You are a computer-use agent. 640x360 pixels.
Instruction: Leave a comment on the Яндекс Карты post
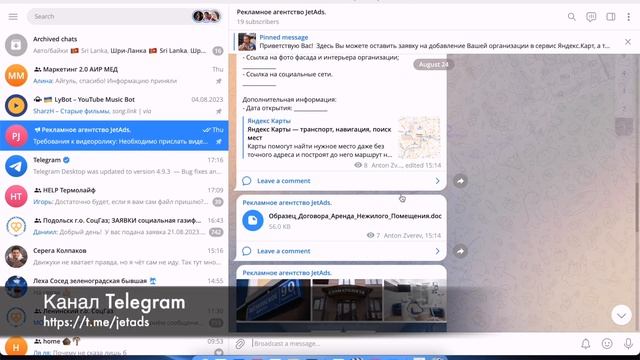pos(284,181)
